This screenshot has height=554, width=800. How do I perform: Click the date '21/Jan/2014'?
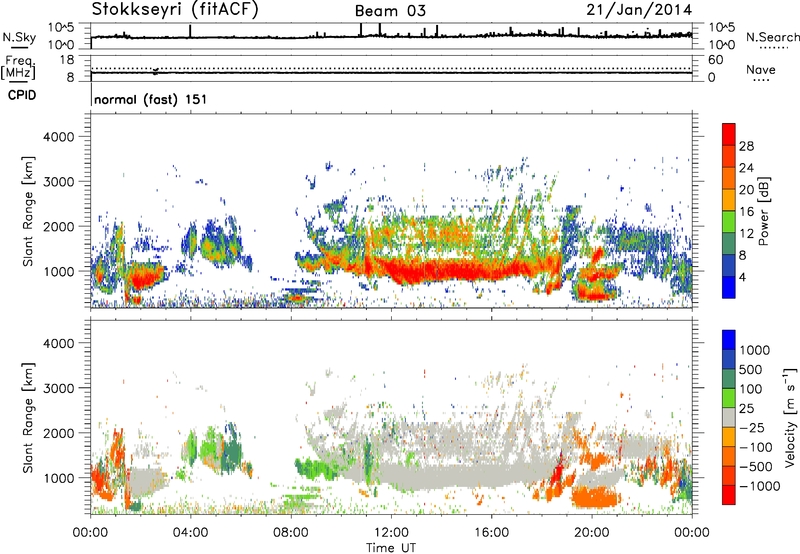click(x=639, y=10)
